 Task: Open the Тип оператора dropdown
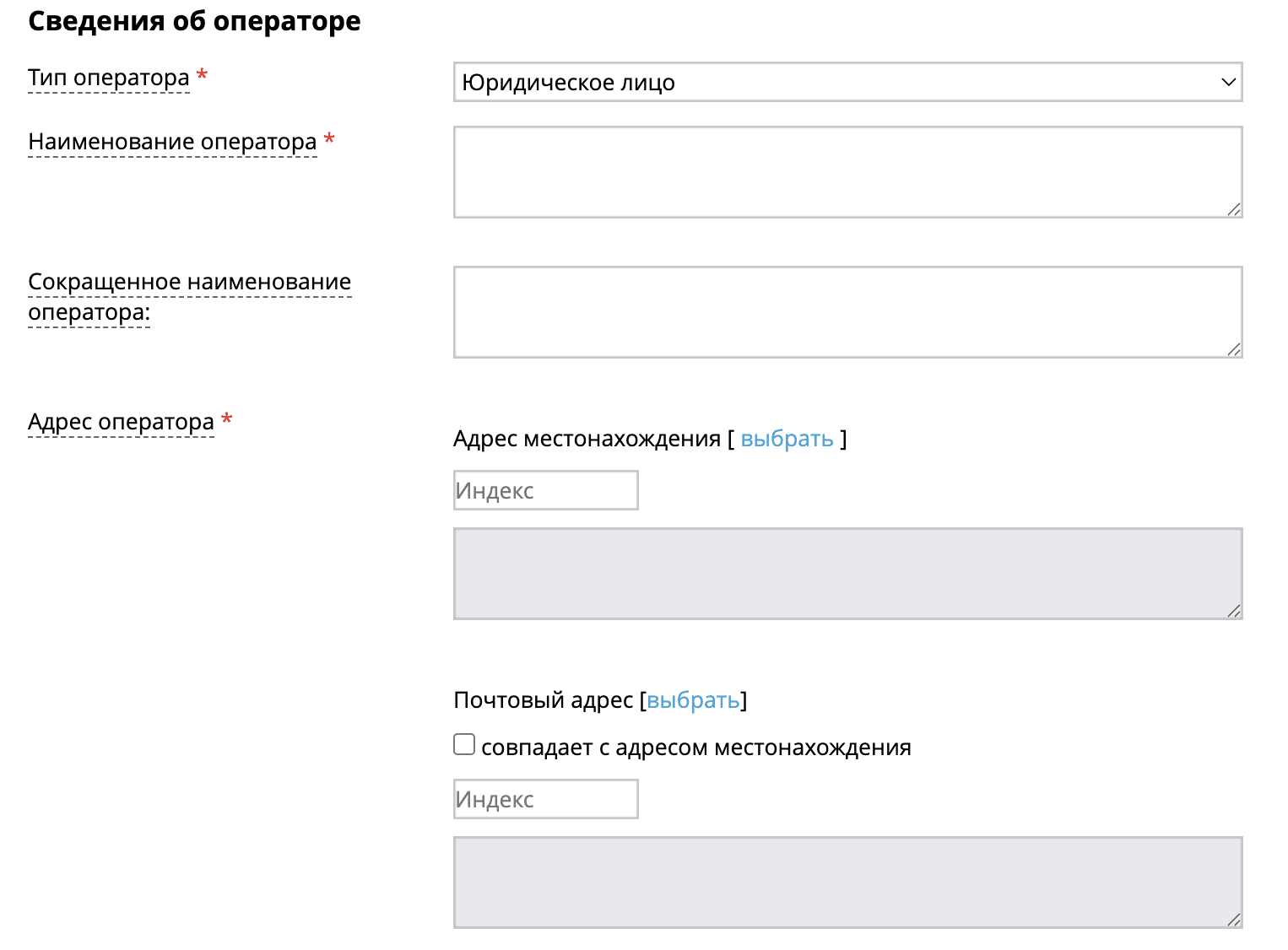(847, 82)
